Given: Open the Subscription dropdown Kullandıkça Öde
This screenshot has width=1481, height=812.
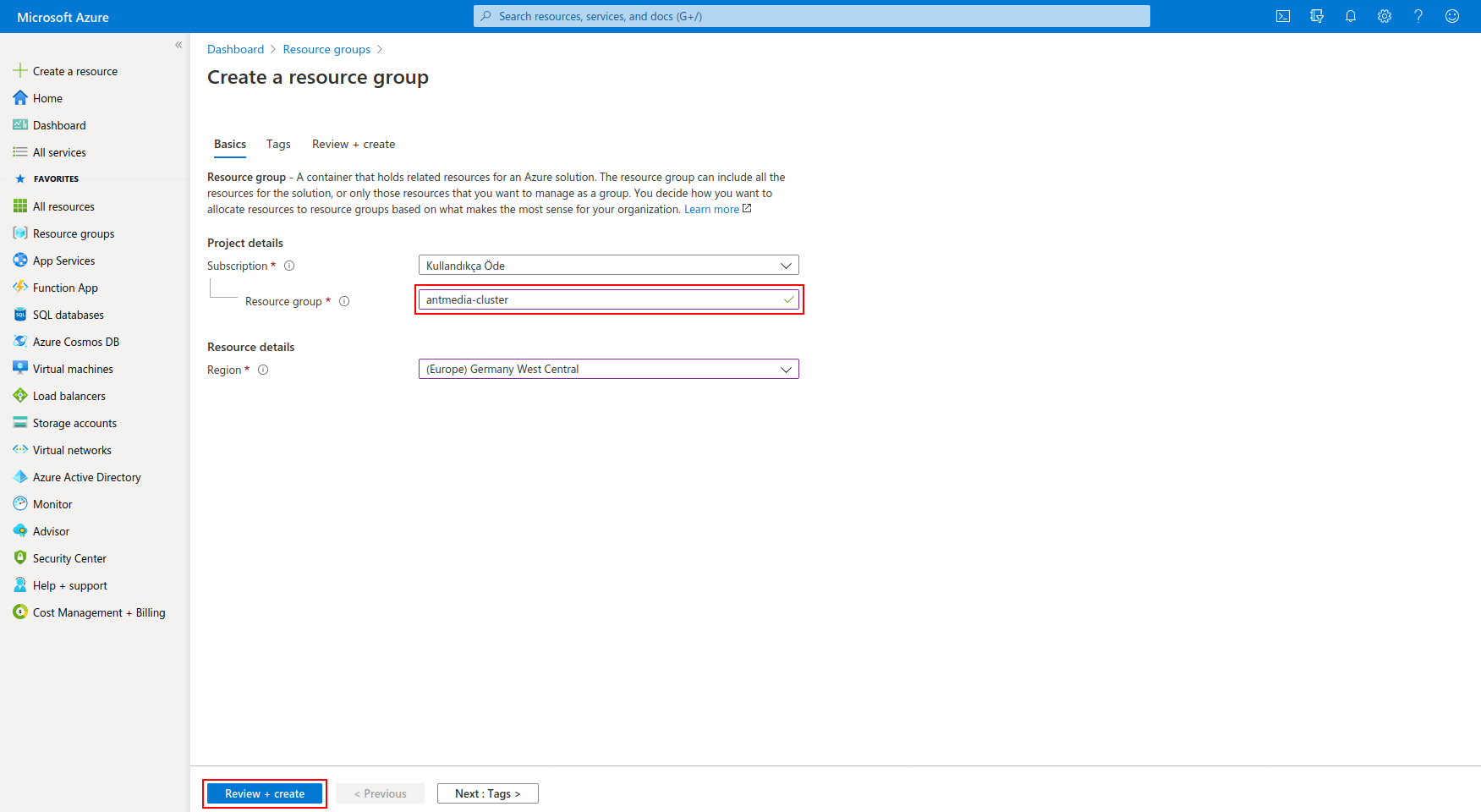Looking at the screenshot, I should coord(609,266).
